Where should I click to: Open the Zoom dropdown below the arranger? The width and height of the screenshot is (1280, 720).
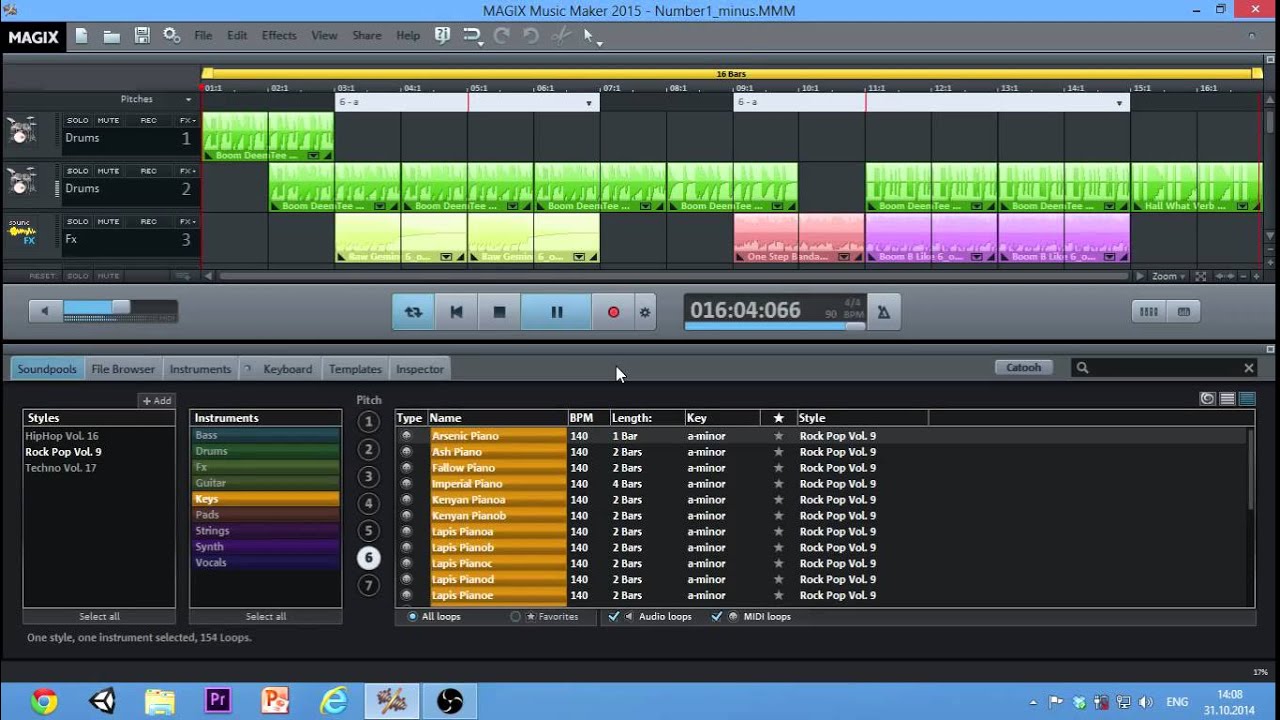(1169, 276)
